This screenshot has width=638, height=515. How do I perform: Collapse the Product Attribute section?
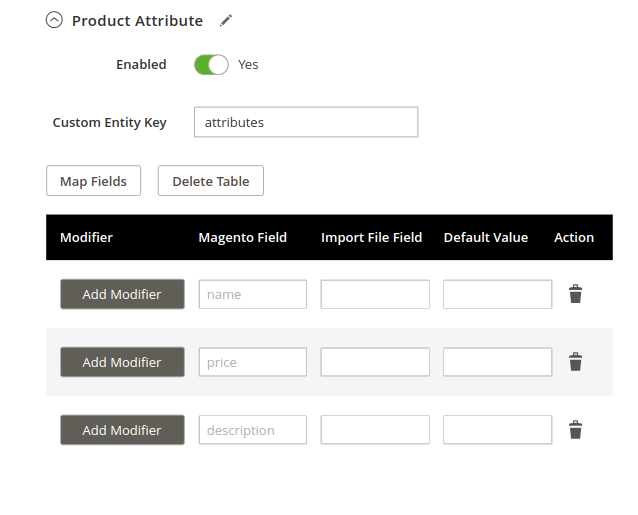(54, 20)
